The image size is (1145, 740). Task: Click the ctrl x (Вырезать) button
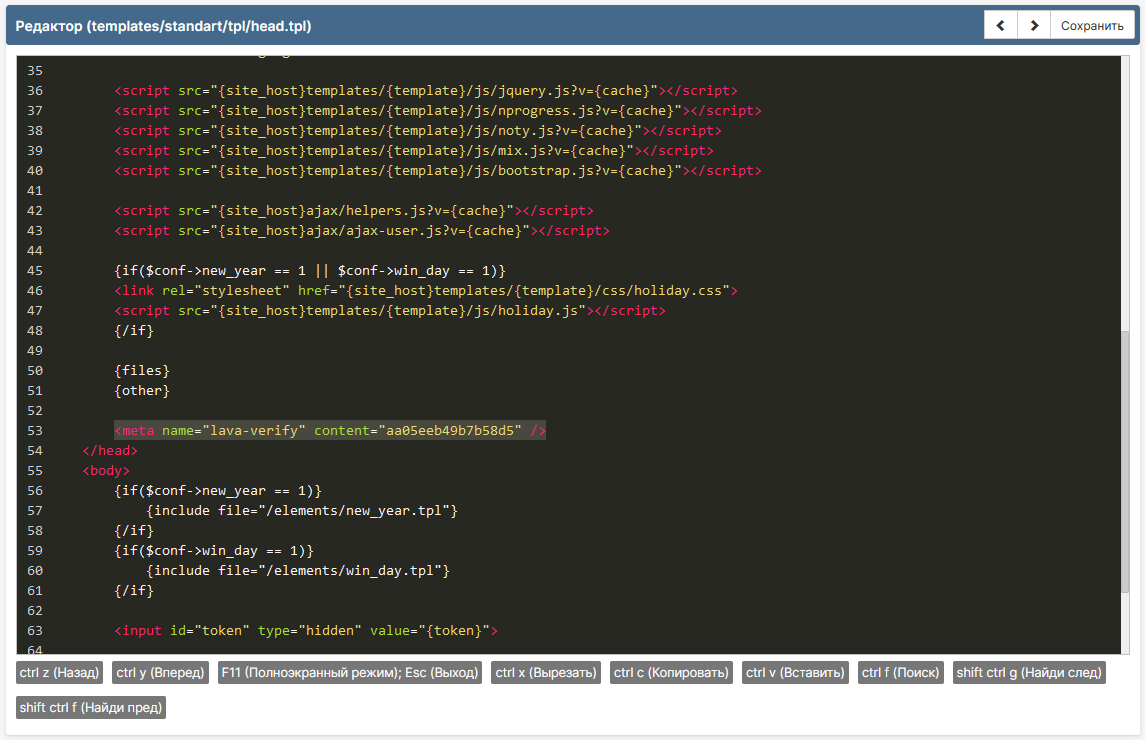(x=546, y=672)
